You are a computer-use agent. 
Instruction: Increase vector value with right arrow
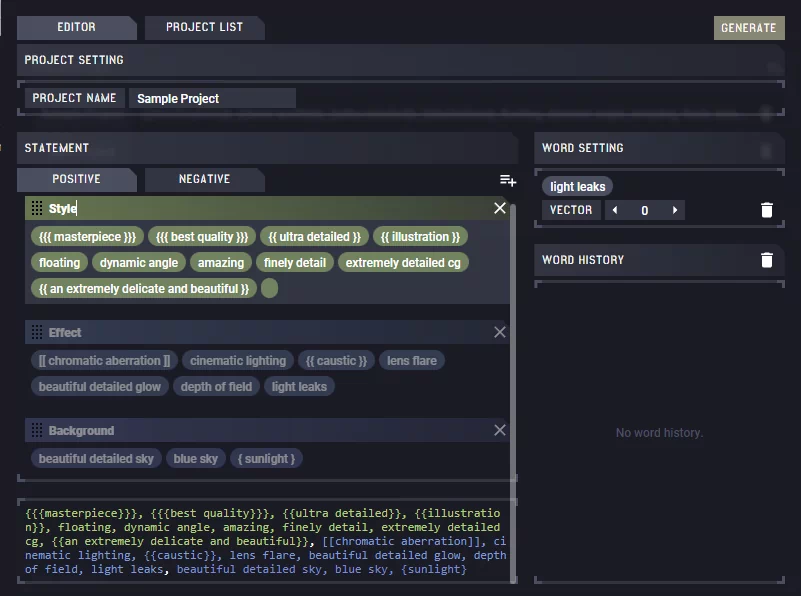pyautogui.click(x=676, y=210)
